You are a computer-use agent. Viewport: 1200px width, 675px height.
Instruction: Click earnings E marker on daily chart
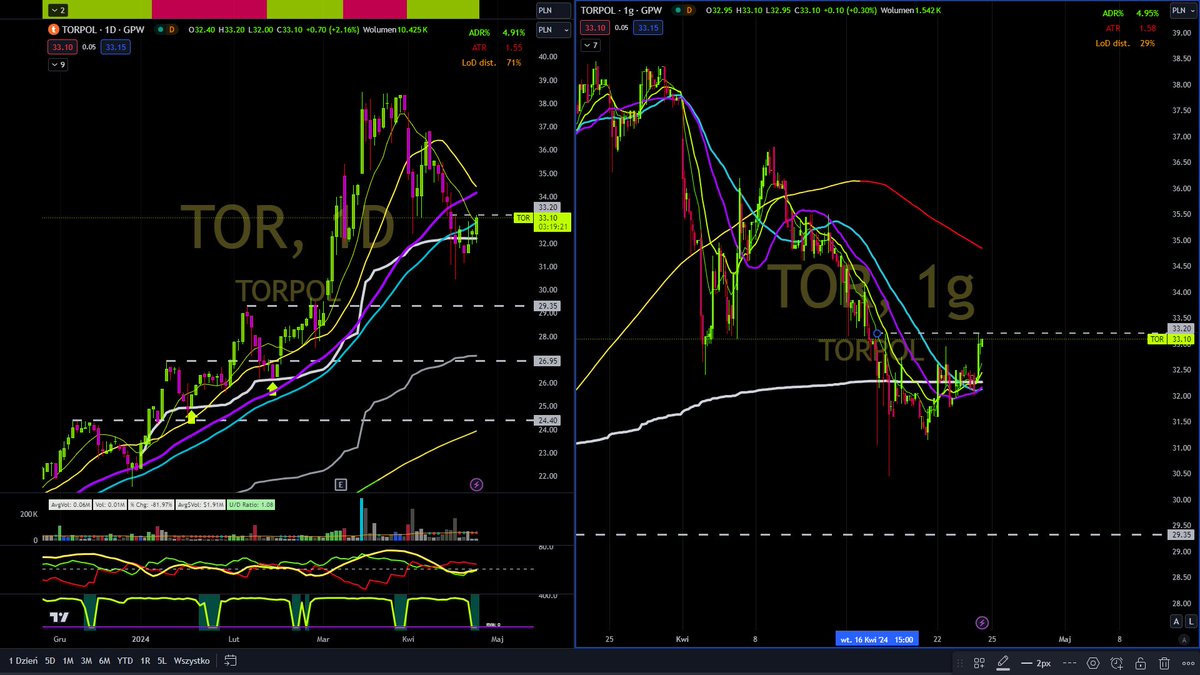coord(340,484)
